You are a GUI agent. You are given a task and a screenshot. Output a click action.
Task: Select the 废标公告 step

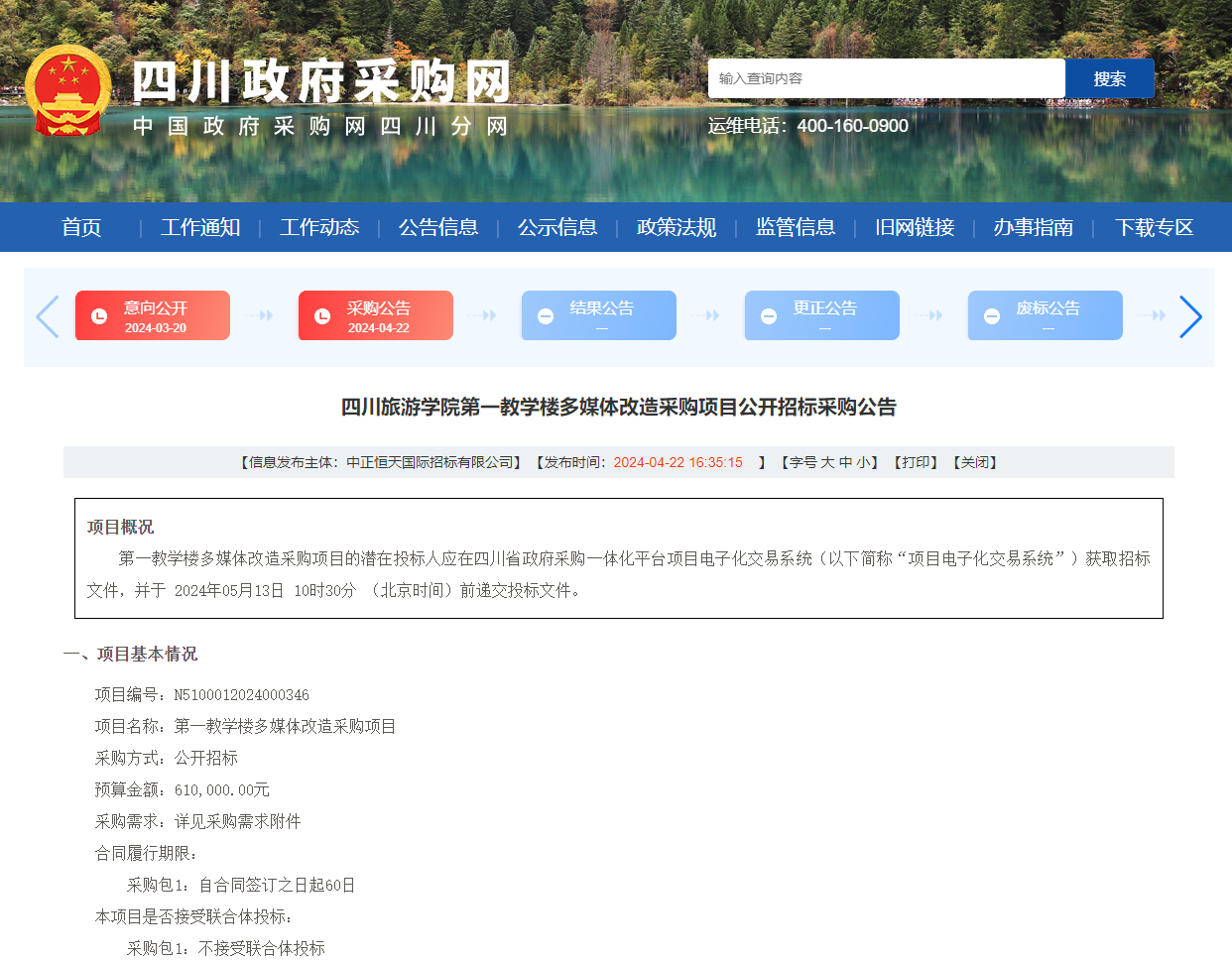[x=1046, y=315]
